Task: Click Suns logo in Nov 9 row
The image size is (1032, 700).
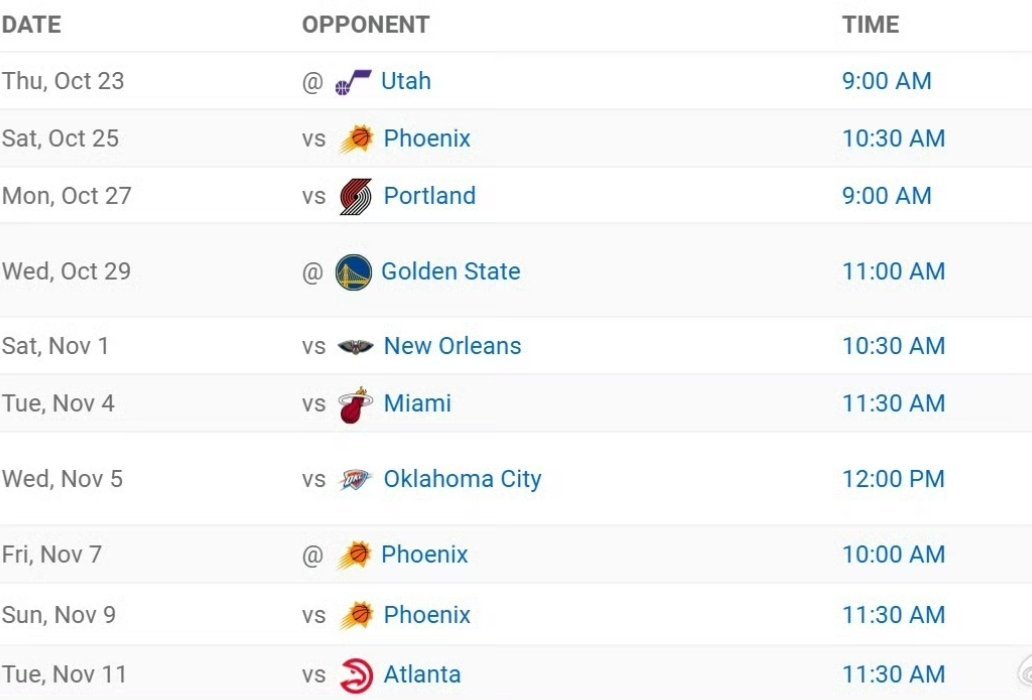Action: (356, 615)
